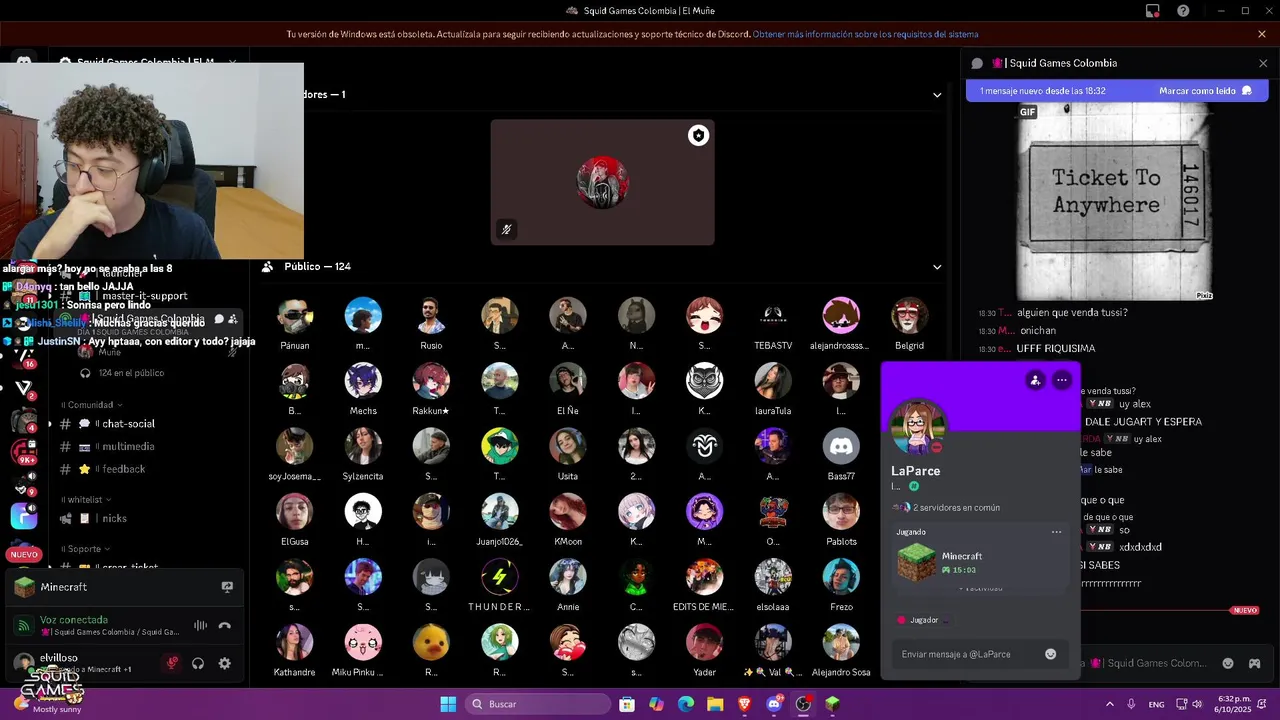This screenshot has height=720, width=1280.
Task: Click the taskbar Buscar search box
Action: [538, 704]
